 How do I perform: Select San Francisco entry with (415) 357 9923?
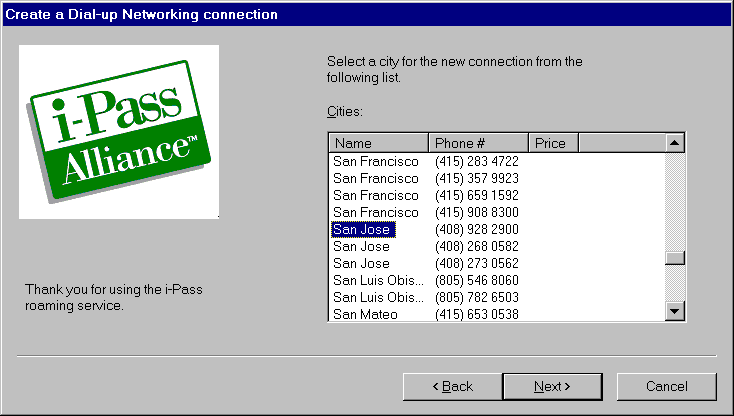tap(375, 178)
